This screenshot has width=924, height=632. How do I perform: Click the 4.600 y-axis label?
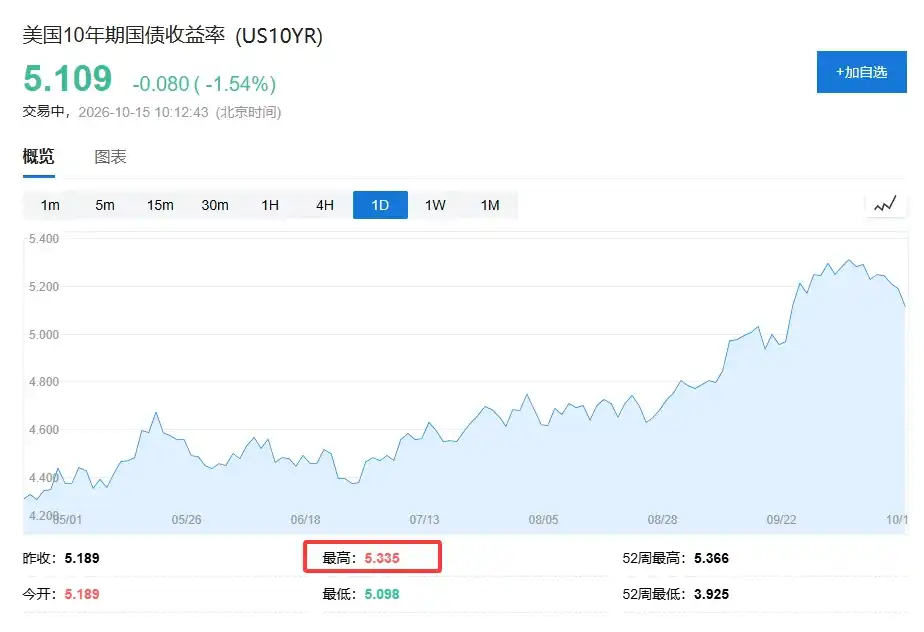pos(44,430)
